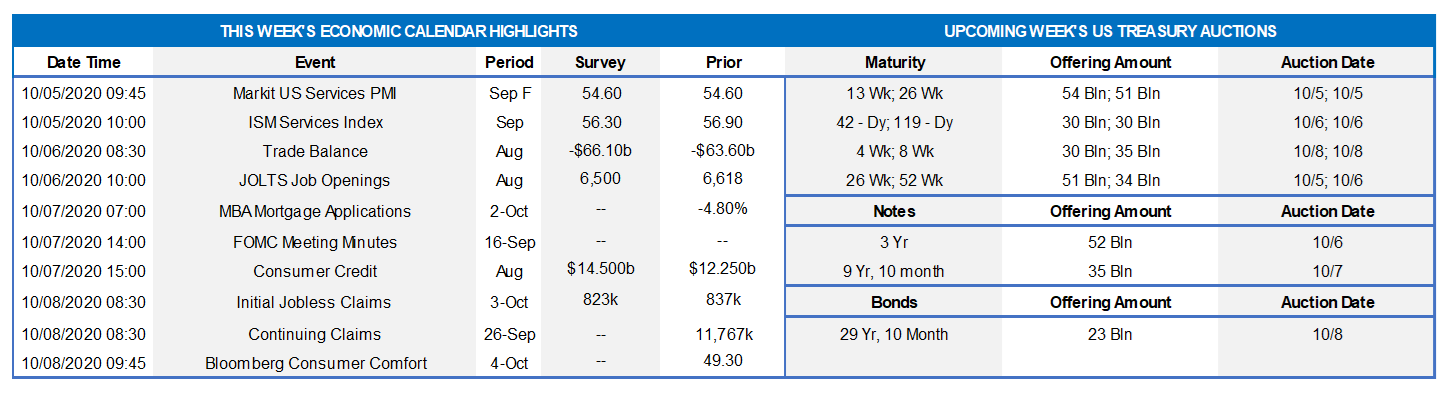Image resolution: width=1450 pixels, height=394 pixels.
Task: Click the Notes section header
Action: pyautogui.click(x=895, y=211)
